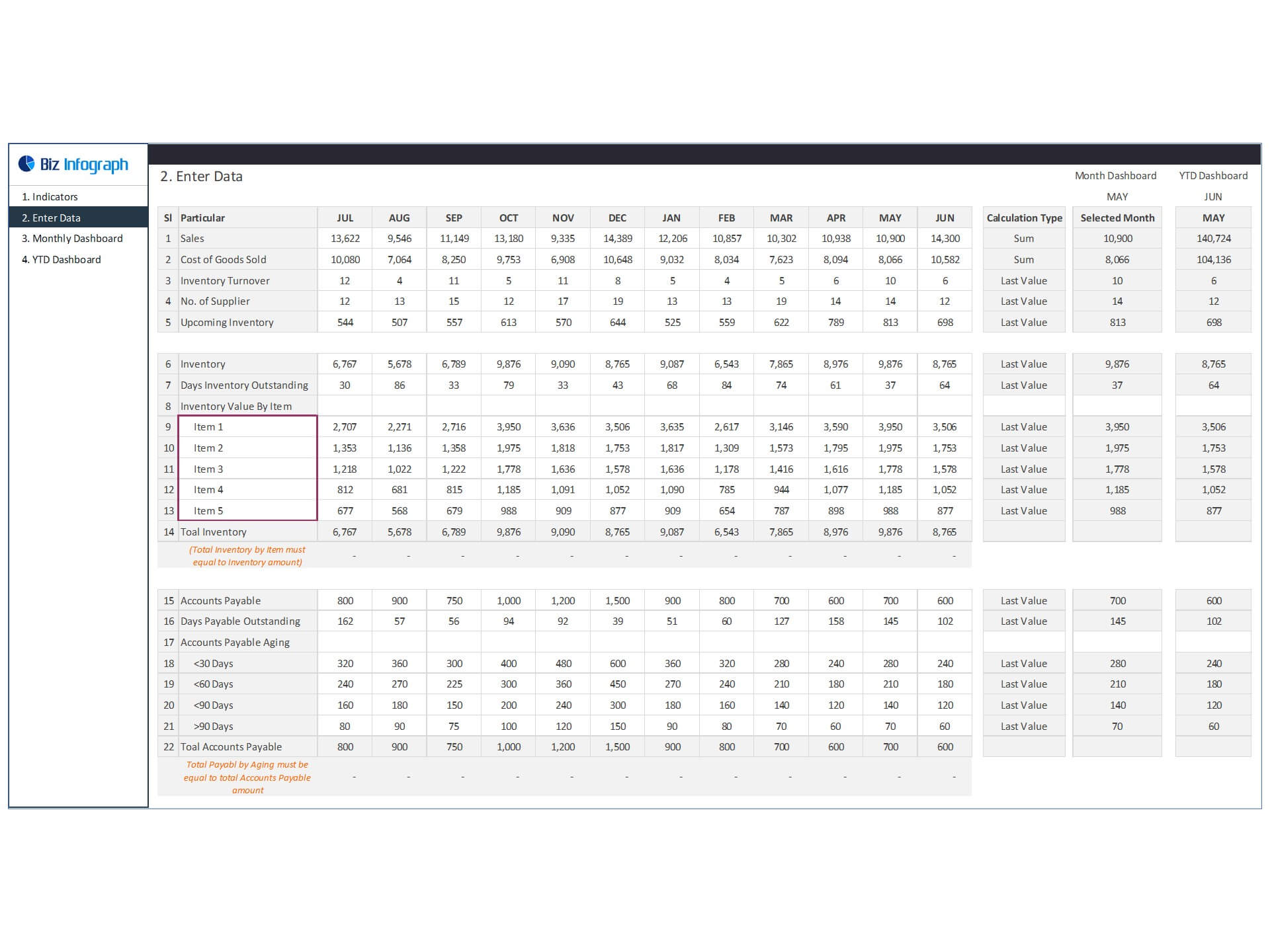Select Accounts Payable DEC value 1,500

(617, 600)
